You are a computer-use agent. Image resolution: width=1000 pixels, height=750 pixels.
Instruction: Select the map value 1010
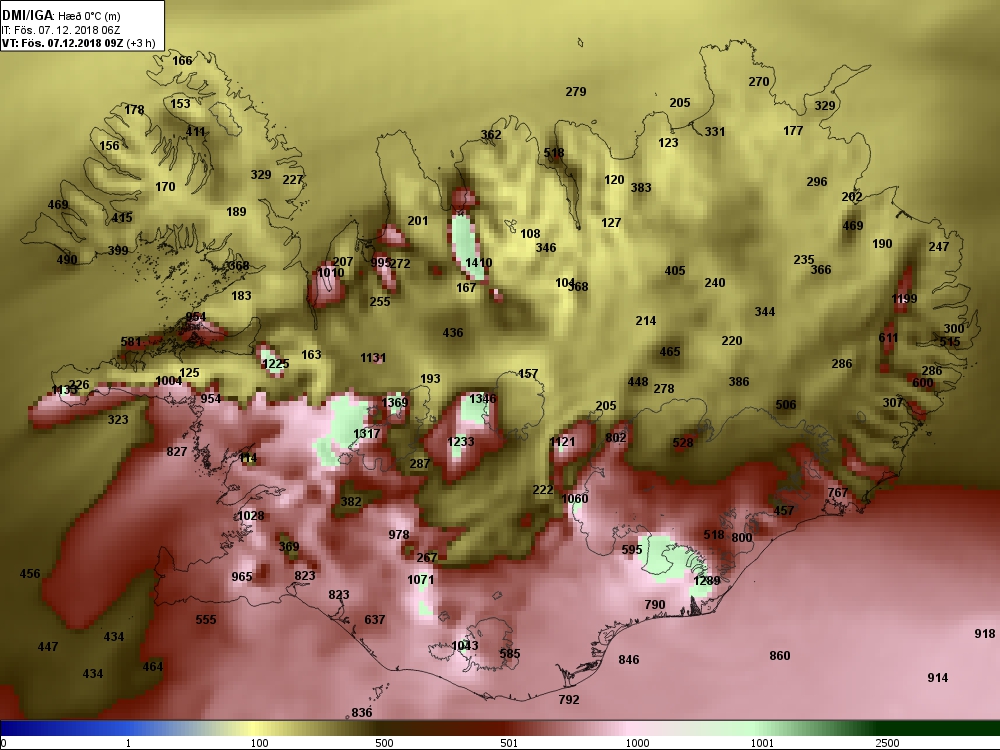click(330, 273)
